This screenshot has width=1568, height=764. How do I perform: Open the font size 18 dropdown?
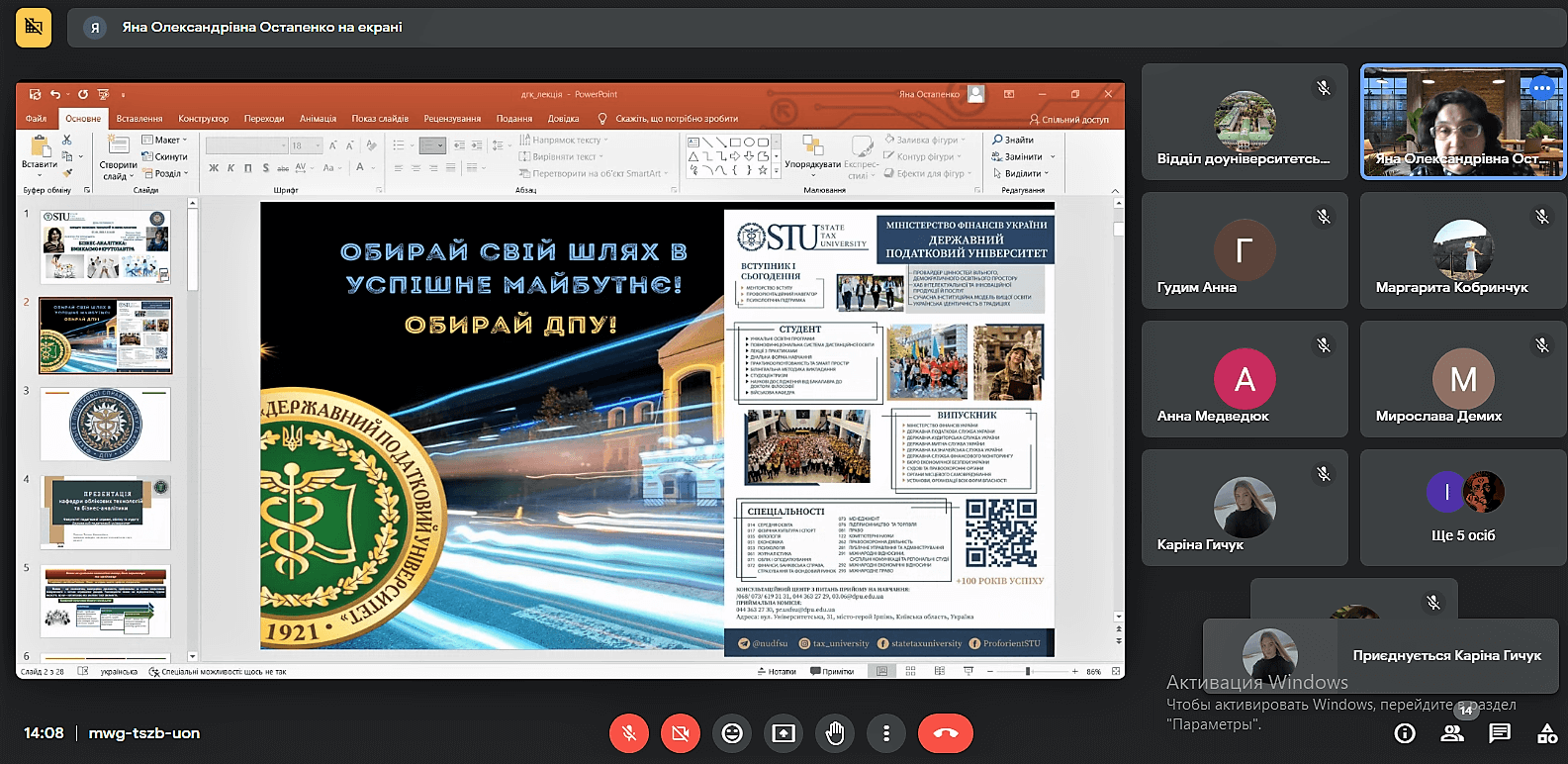tap(309, 145)
